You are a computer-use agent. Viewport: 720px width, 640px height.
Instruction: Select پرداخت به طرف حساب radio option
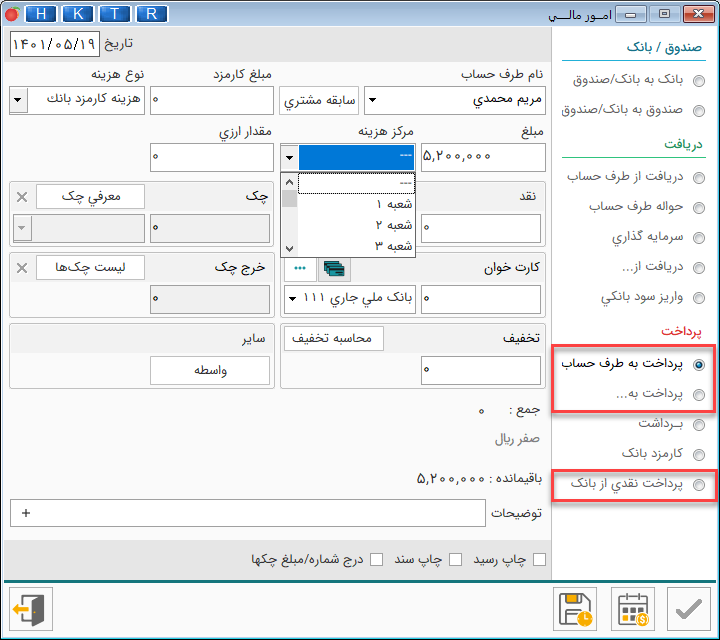(x=699, y=365)
